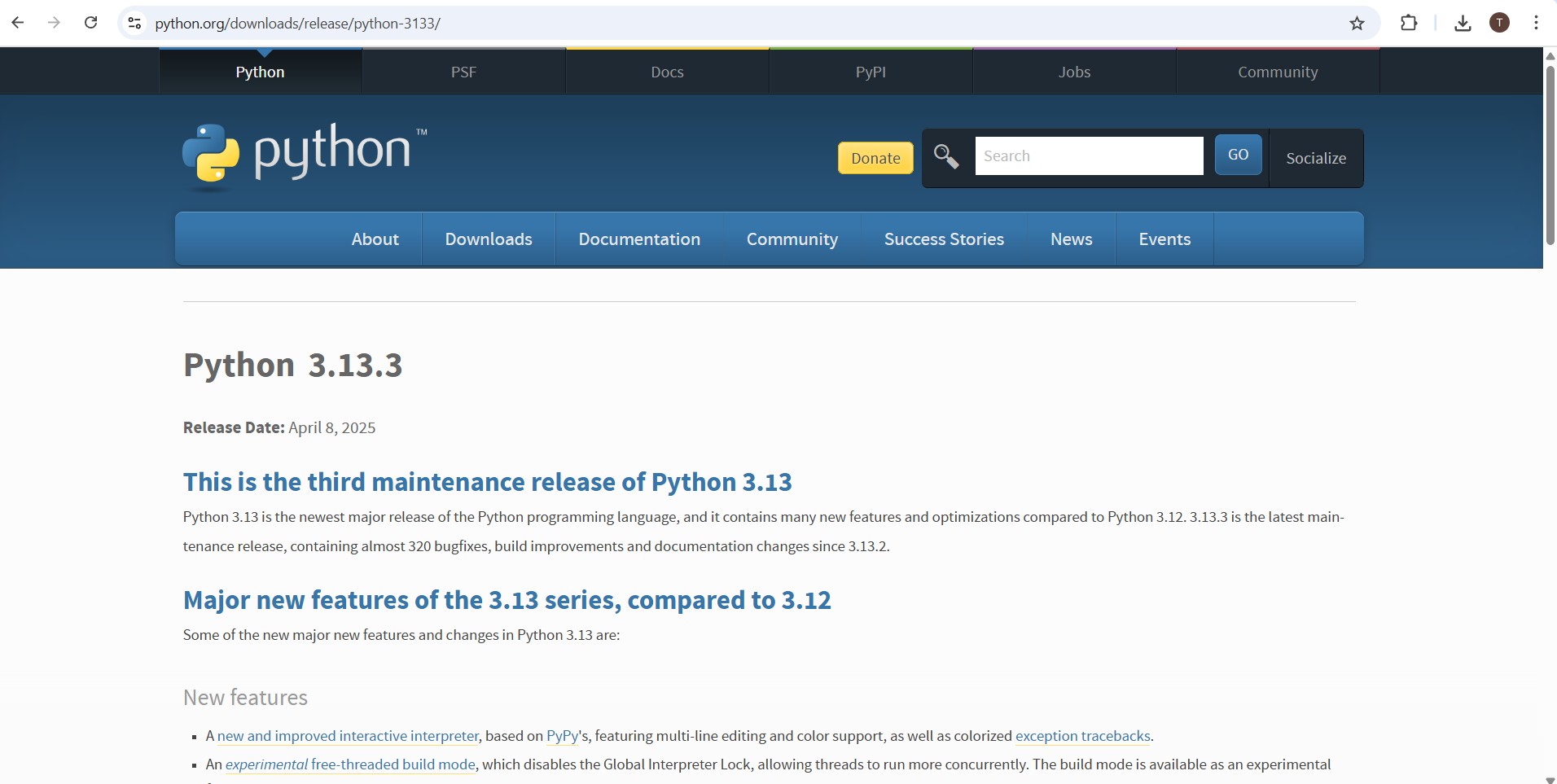Viewport: 1557px width, 784px height.
Task: Open the About navigation menu
Action: coord(375,239)
